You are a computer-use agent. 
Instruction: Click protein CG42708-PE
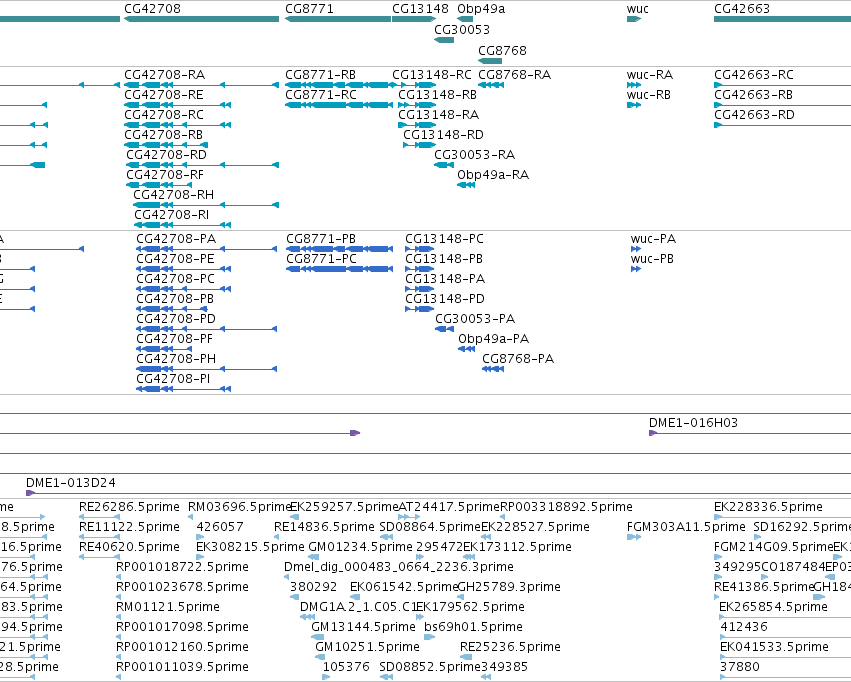point(183,269)
